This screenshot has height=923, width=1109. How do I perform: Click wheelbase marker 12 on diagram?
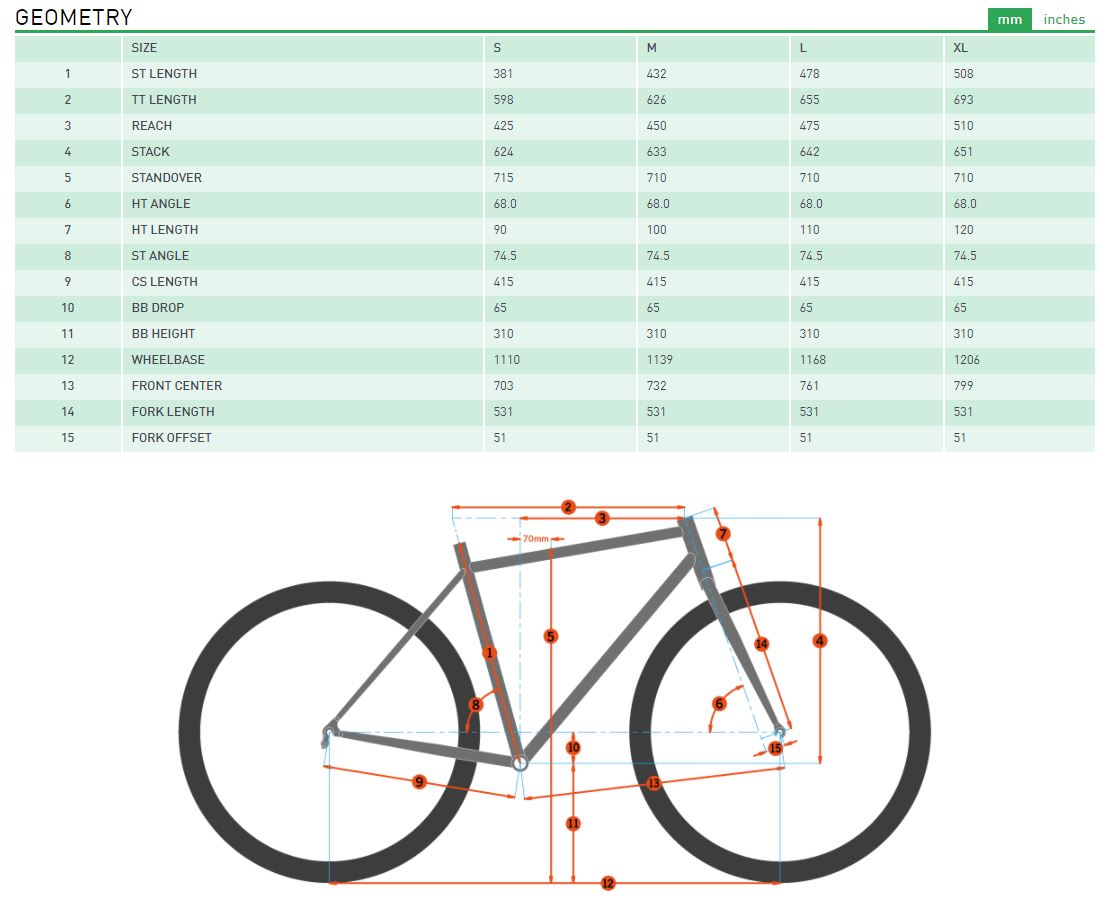coord(607,883)
